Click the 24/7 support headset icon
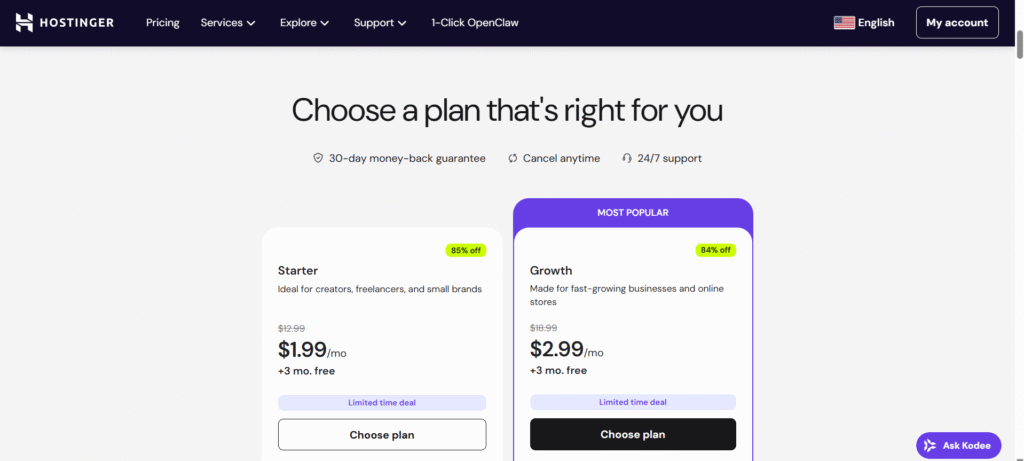The image size is (1024, 461). (627, 158)
